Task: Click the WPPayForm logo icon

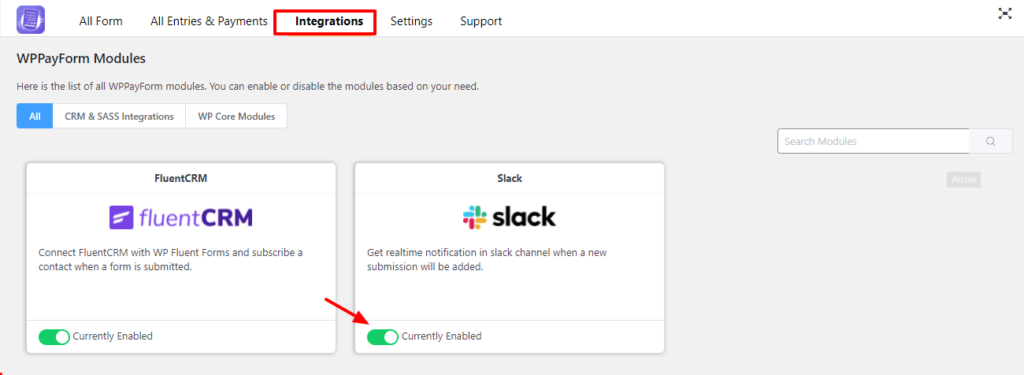Action: (31, 20)
